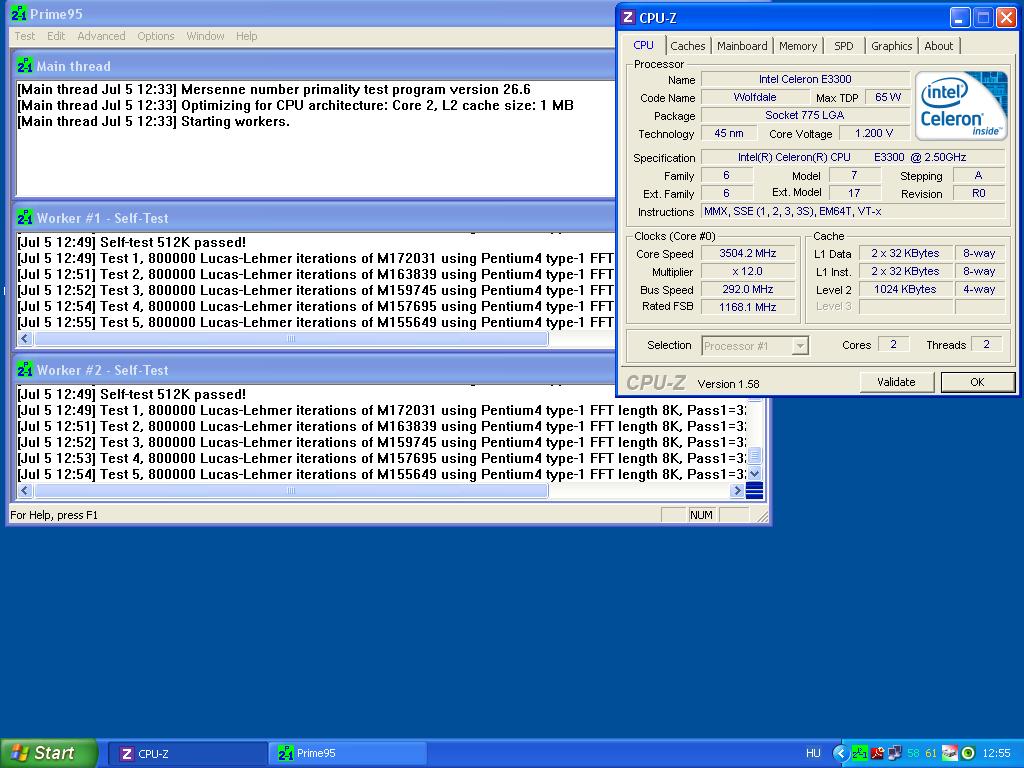This screenshot has height=768, width=1024.
Task: Click Worker #1 Test 3 M159745 log line
Action: [x=315, y=291]
